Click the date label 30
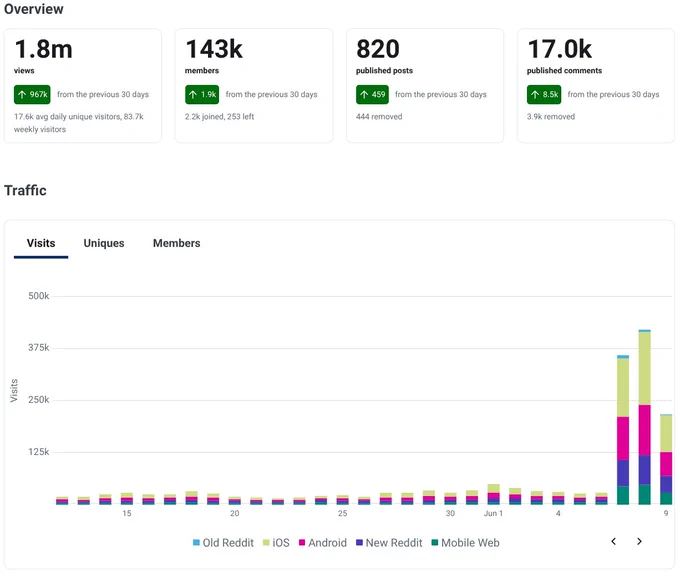This screenshot has height=576, width=680. 451,514
